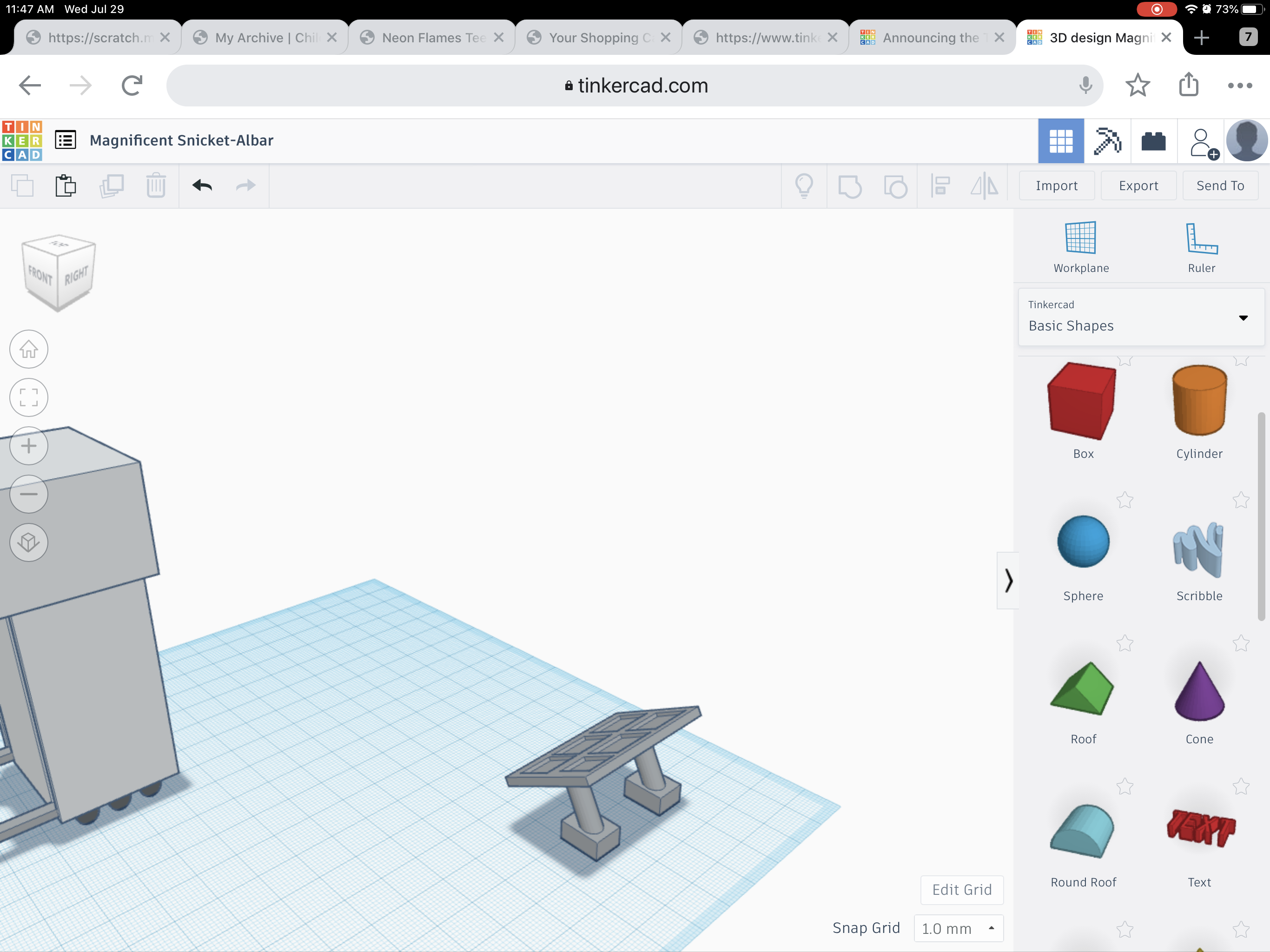
Task: Open the Basic Shapes category dropdown
Action: (x=1141, y=317)
